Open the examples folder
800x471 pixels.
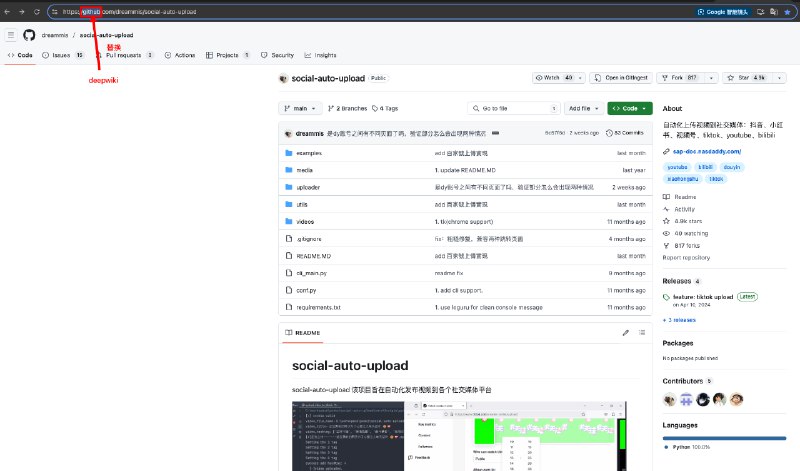[x=309, y=153]
